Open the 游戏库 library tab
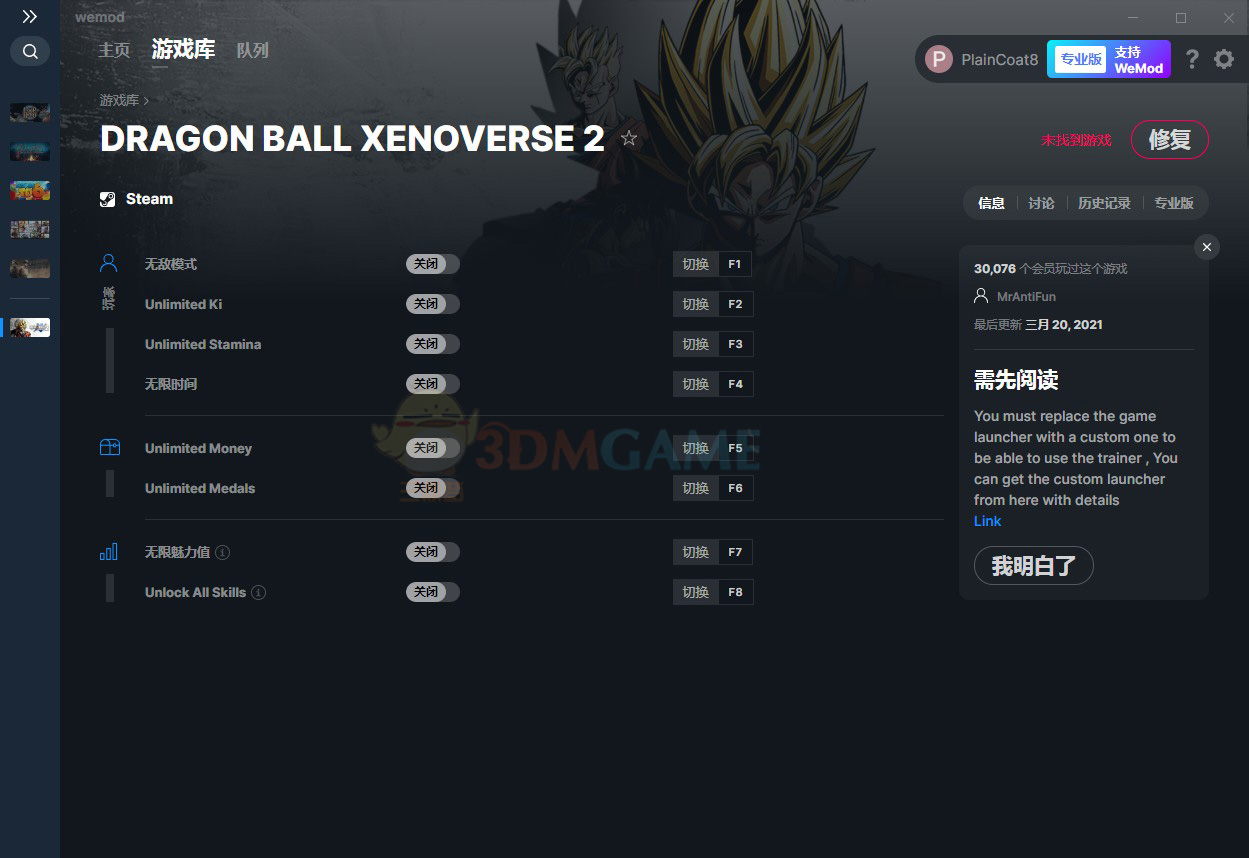 [183, 49]
